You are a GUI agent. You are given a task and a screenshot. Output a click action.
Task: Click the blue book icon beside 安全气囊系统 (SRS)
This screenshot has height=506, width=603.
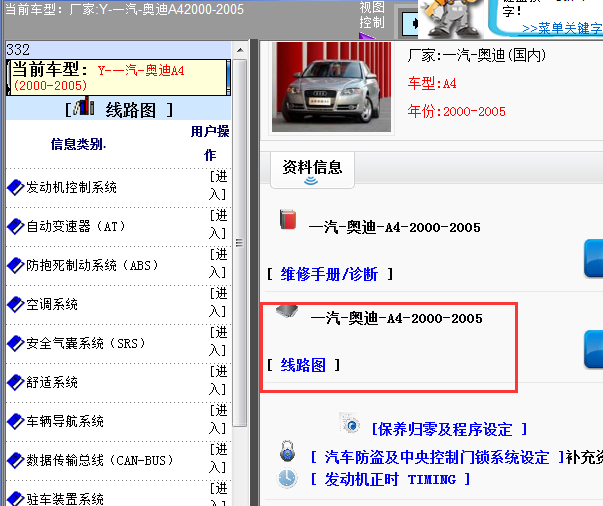tap(16, 343)
